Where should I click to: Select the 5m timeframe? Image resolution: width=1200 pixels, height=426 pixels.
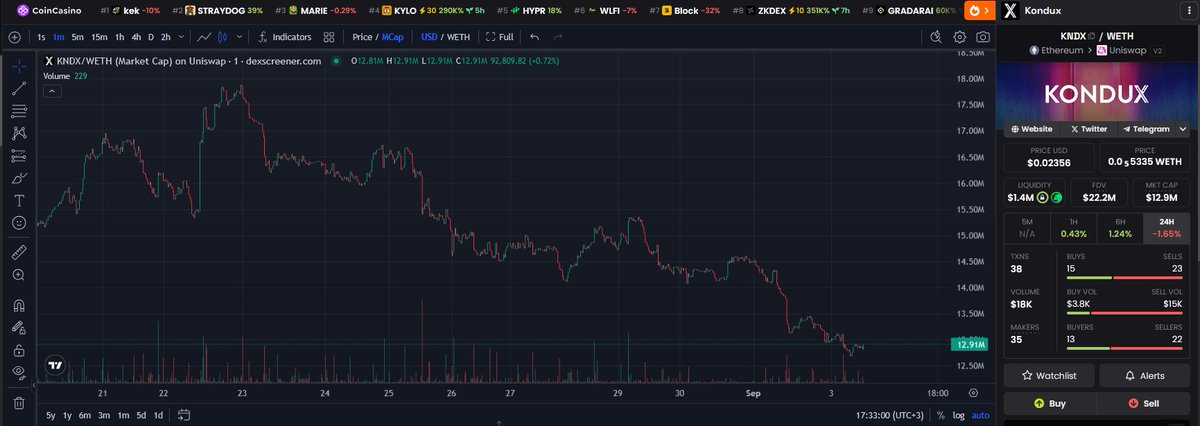pos(78,37)
